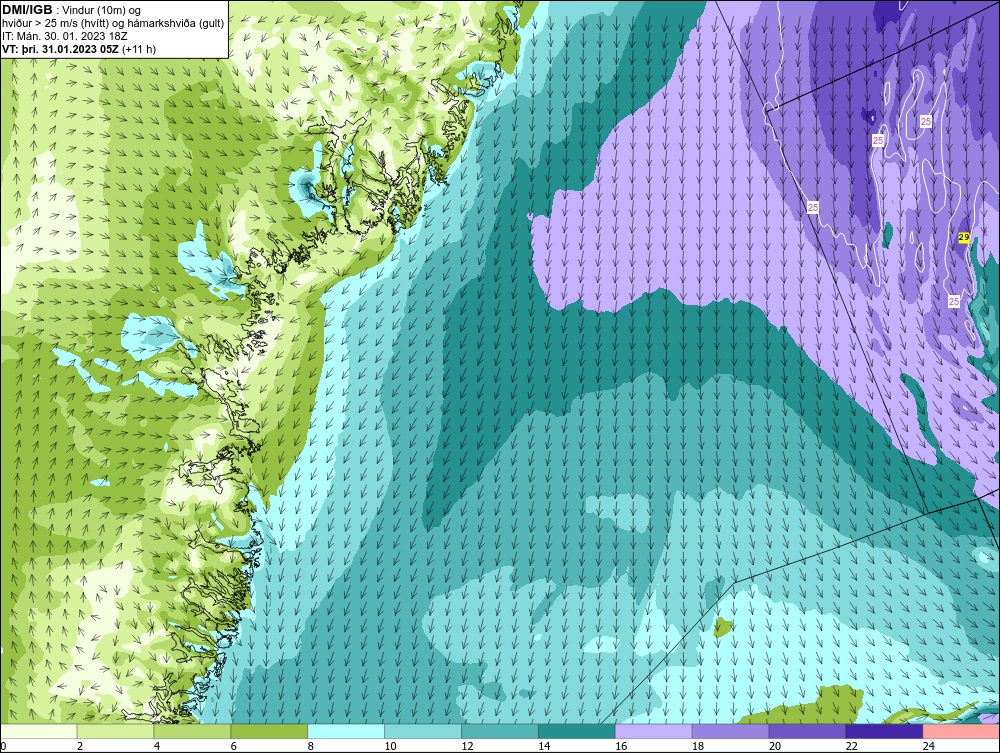Click the 14–16 m/s dark teal swatch
The width and height of the screenshot is (1000, 753).
(577, 731)
